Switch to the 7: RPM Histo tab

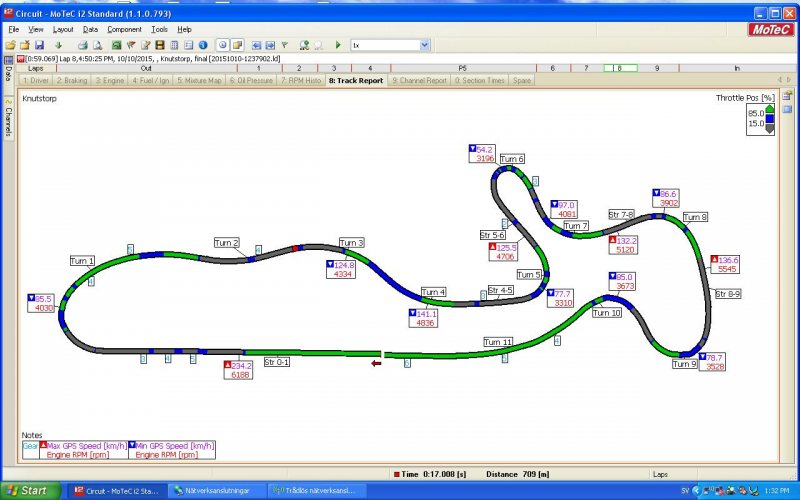pyautogui.click(x=301, y=80)
